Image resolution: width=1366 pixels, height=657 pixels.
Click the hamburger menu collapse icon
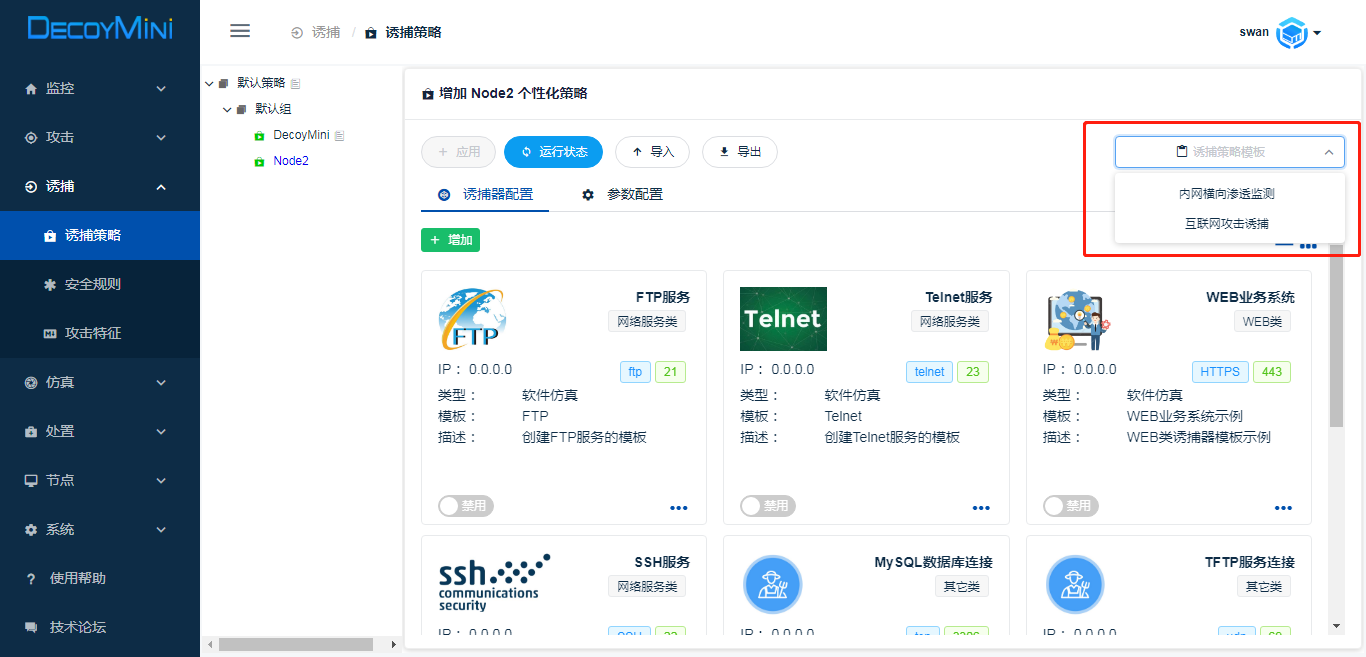(240, 31)
